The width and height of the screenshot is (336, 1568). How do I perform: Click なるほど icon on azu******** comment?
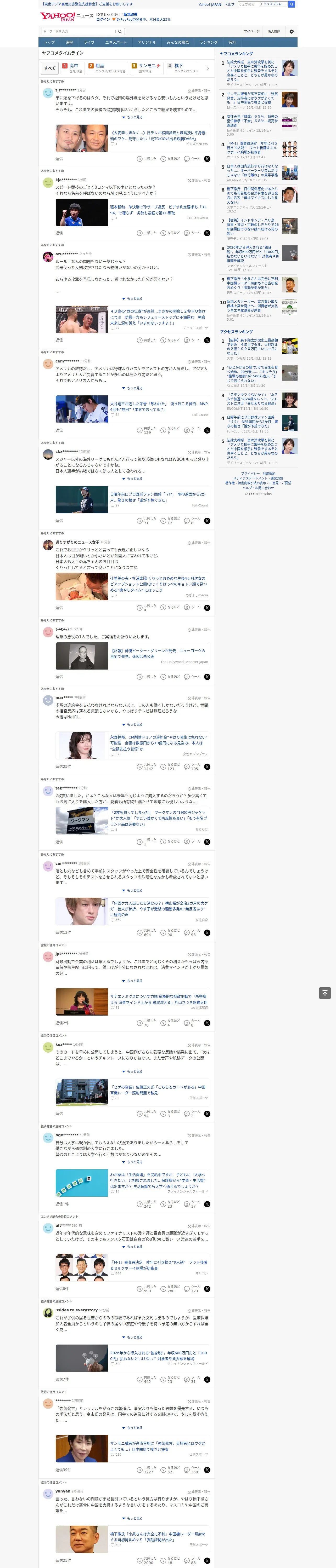[x=164, y=340]
